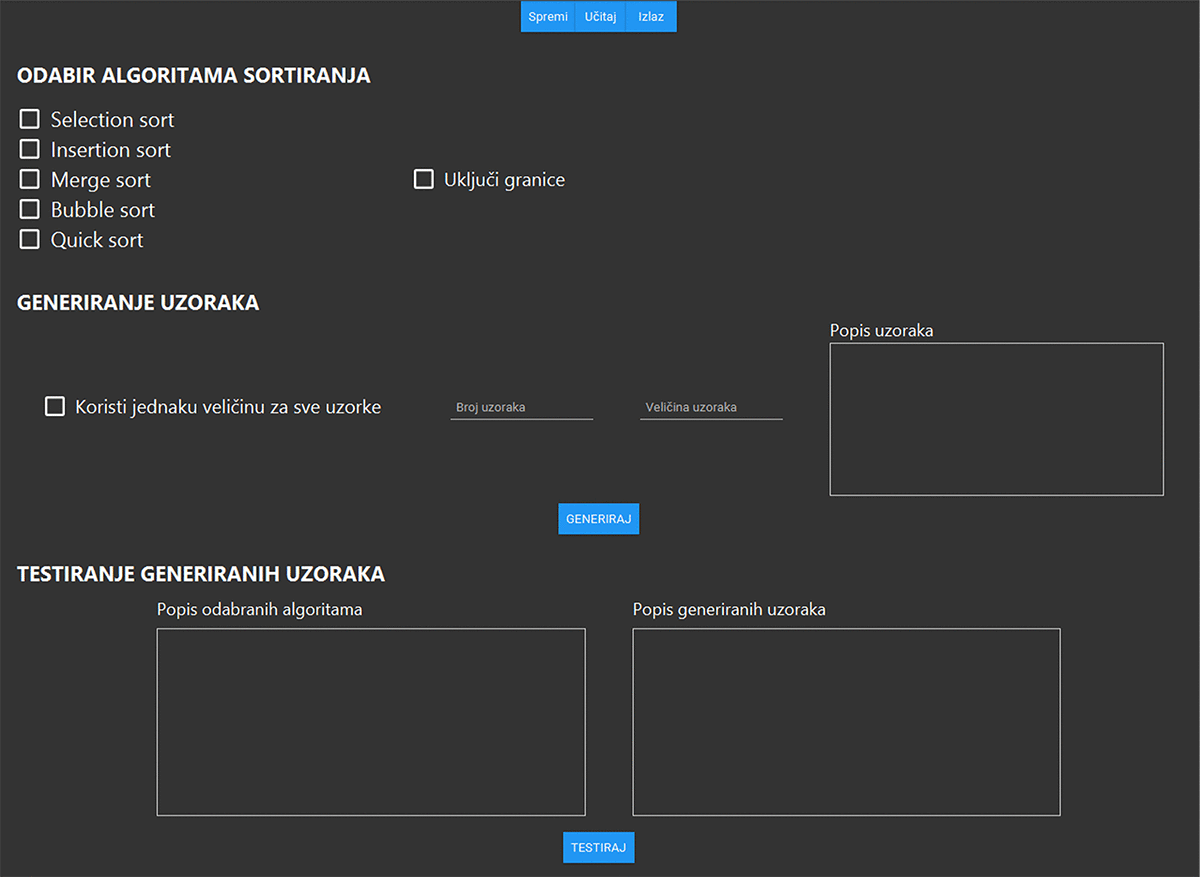Enable the Selection sort checkbox
This screenshot has height=877, width=1200.
(30, 120)
